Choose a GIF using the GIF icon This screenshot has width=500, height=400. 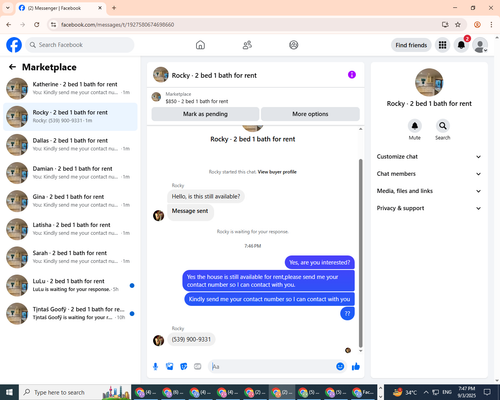point(198,367)
